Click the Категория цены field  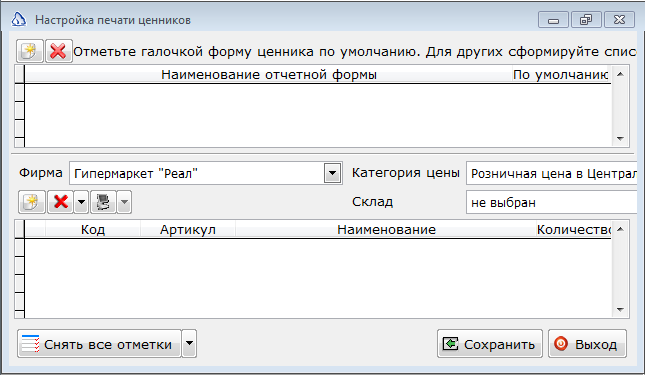(551, 173)
